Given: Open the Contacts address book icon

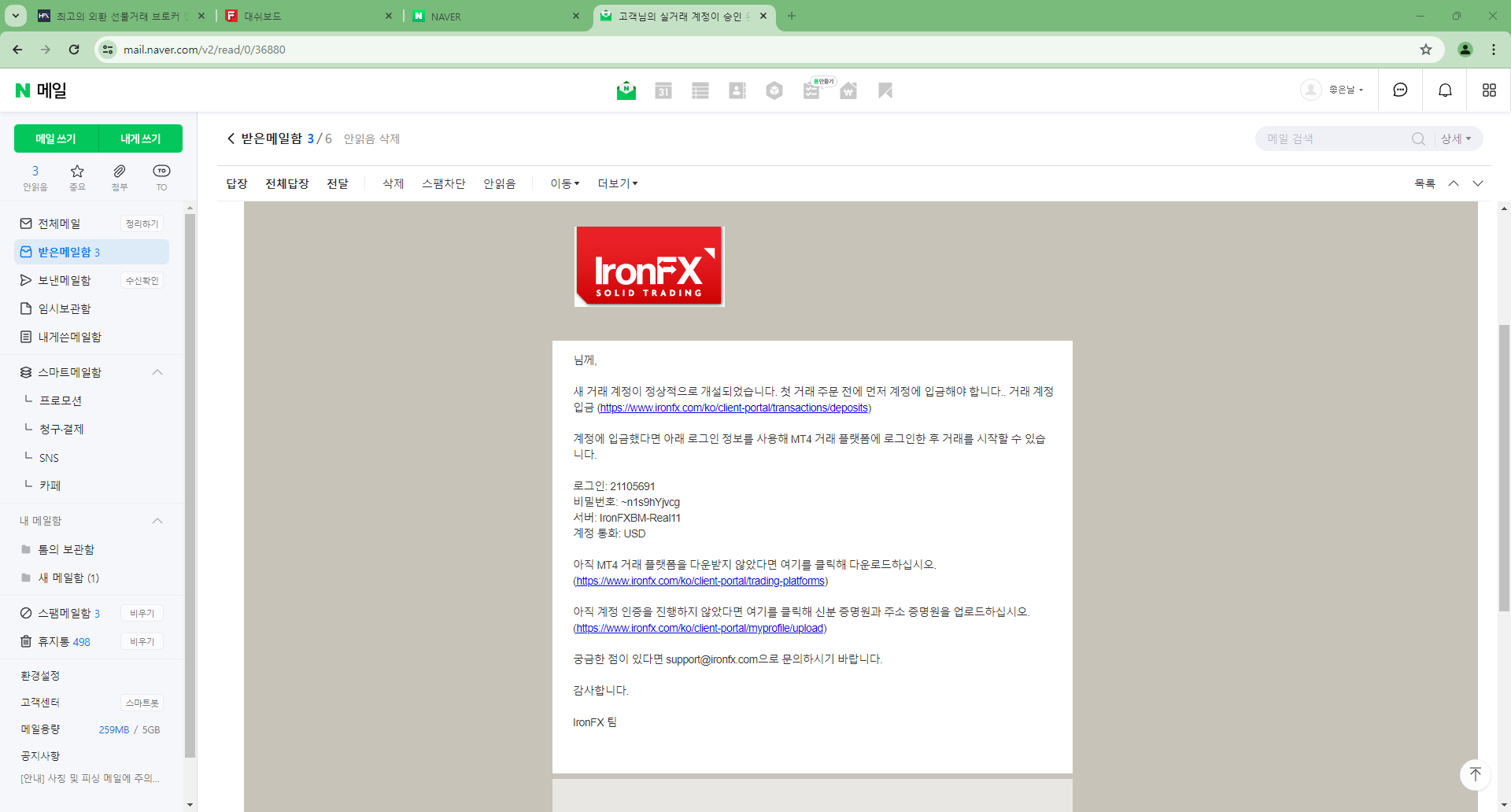Looking at the screenshot, I should [737, 90].
